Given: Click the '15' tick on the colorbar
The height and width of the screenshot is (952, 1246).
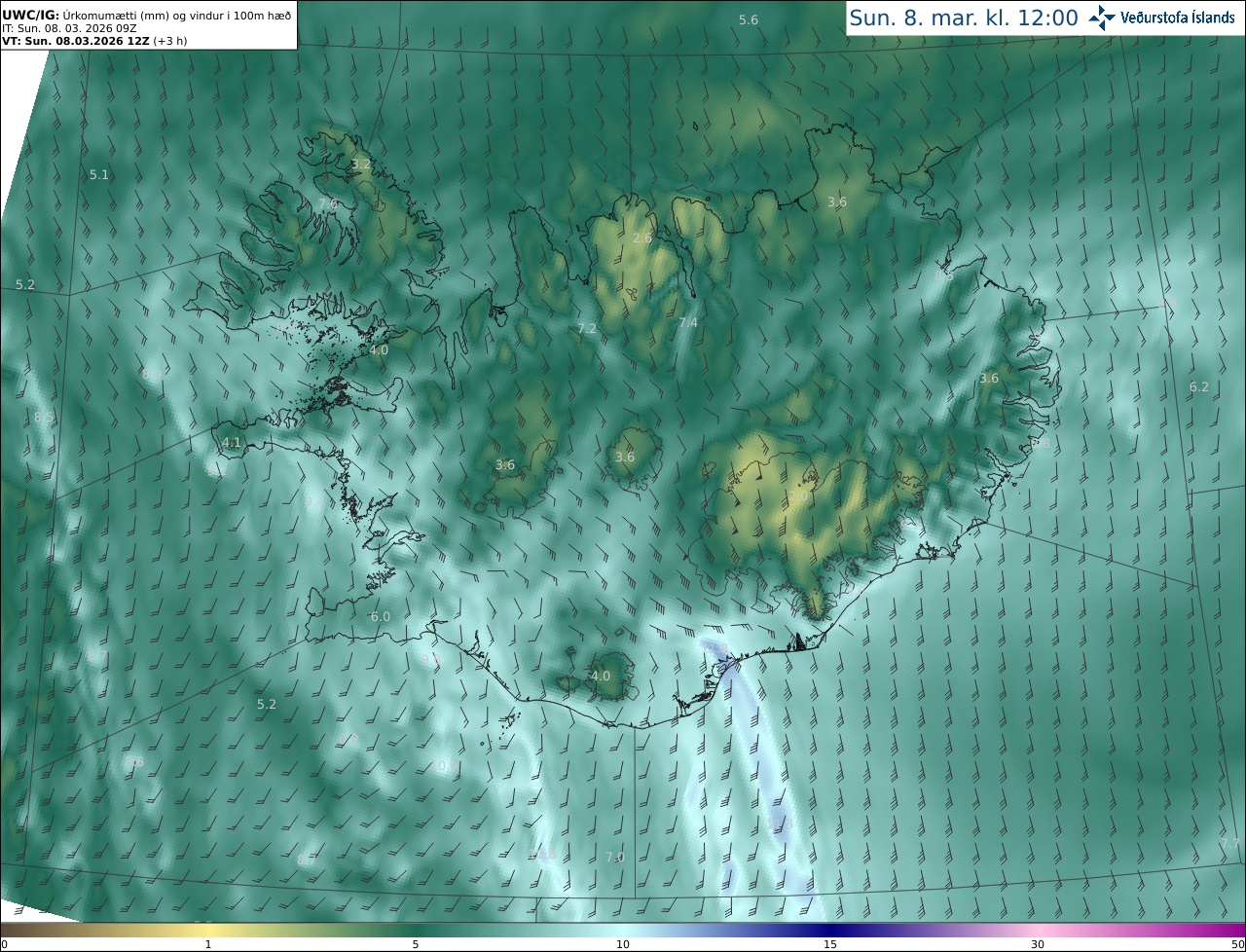Looking at the screenshot, I should (830, 944).
